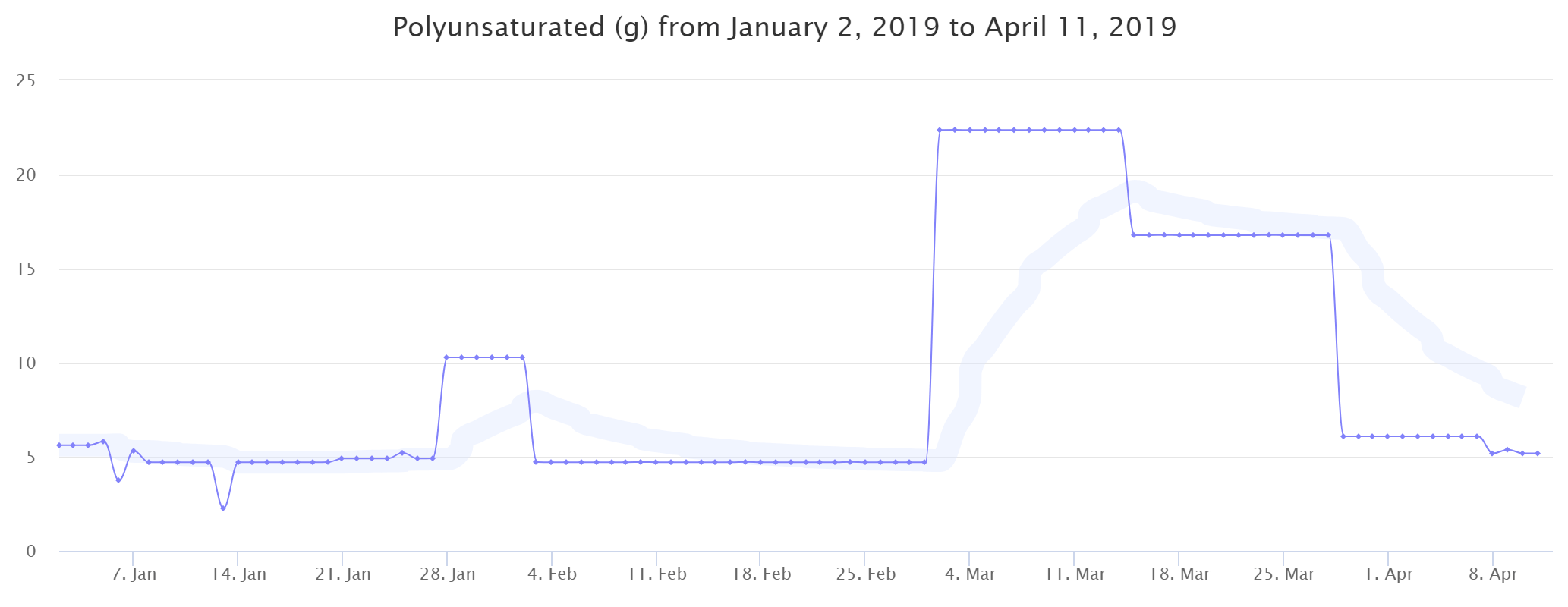Pick the "25. Mar" x-axis label
Screen dimensions: 1568x607
[x=1284, y=574]
